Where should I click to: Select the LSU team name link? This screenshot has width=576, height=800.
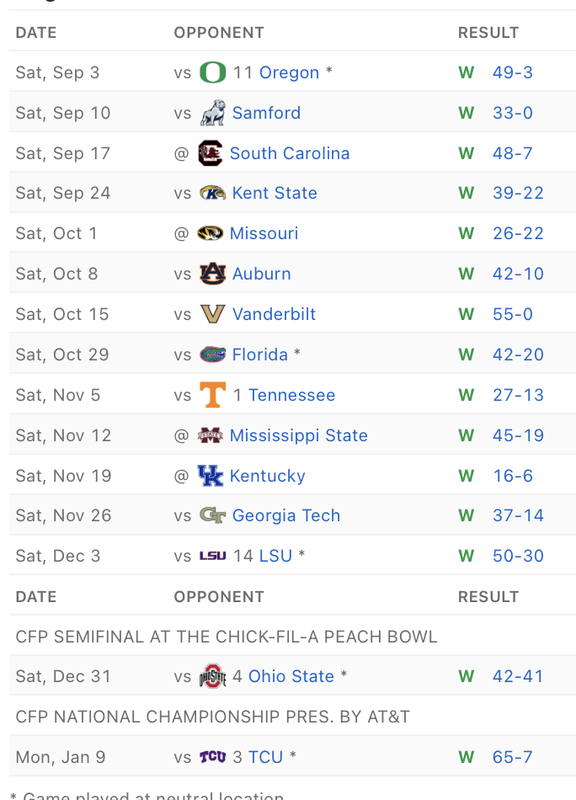(276, 556)
